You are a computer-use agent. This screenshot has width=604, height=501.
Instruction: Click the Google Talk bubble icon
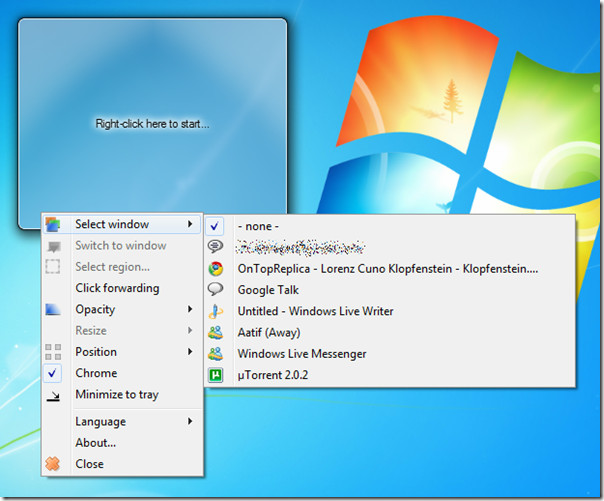coord(215,289)
